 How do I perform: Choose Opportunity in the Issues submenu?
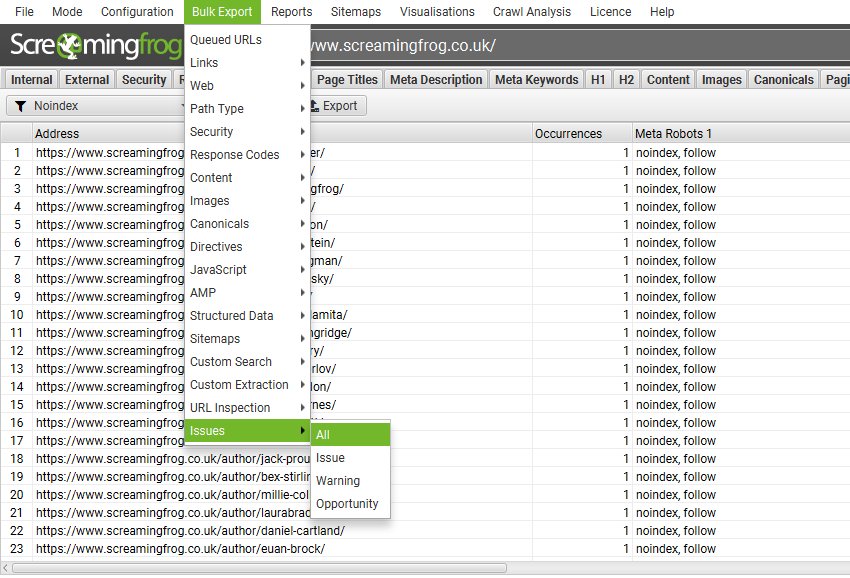(x=350, y=504)
